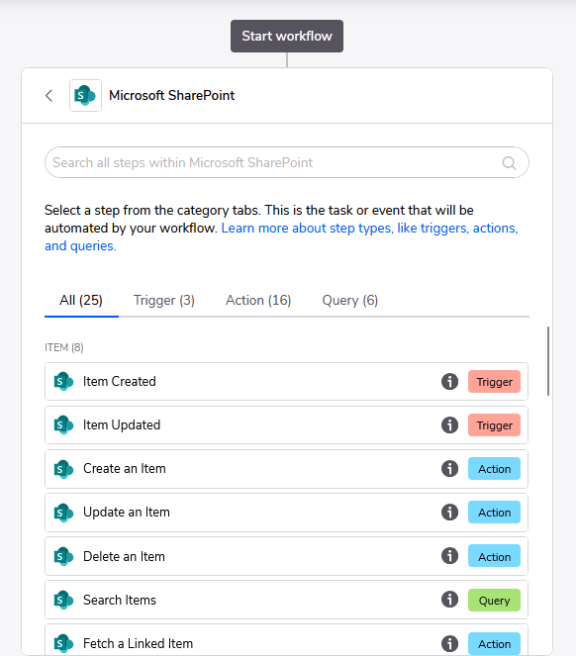
Task: Select the Update an Item step text
Action: [126, 512]
